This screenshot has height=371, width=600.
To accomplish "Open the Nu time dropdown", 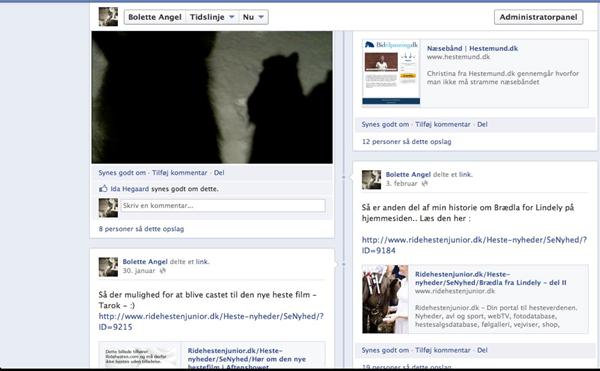I will point(253,17).
